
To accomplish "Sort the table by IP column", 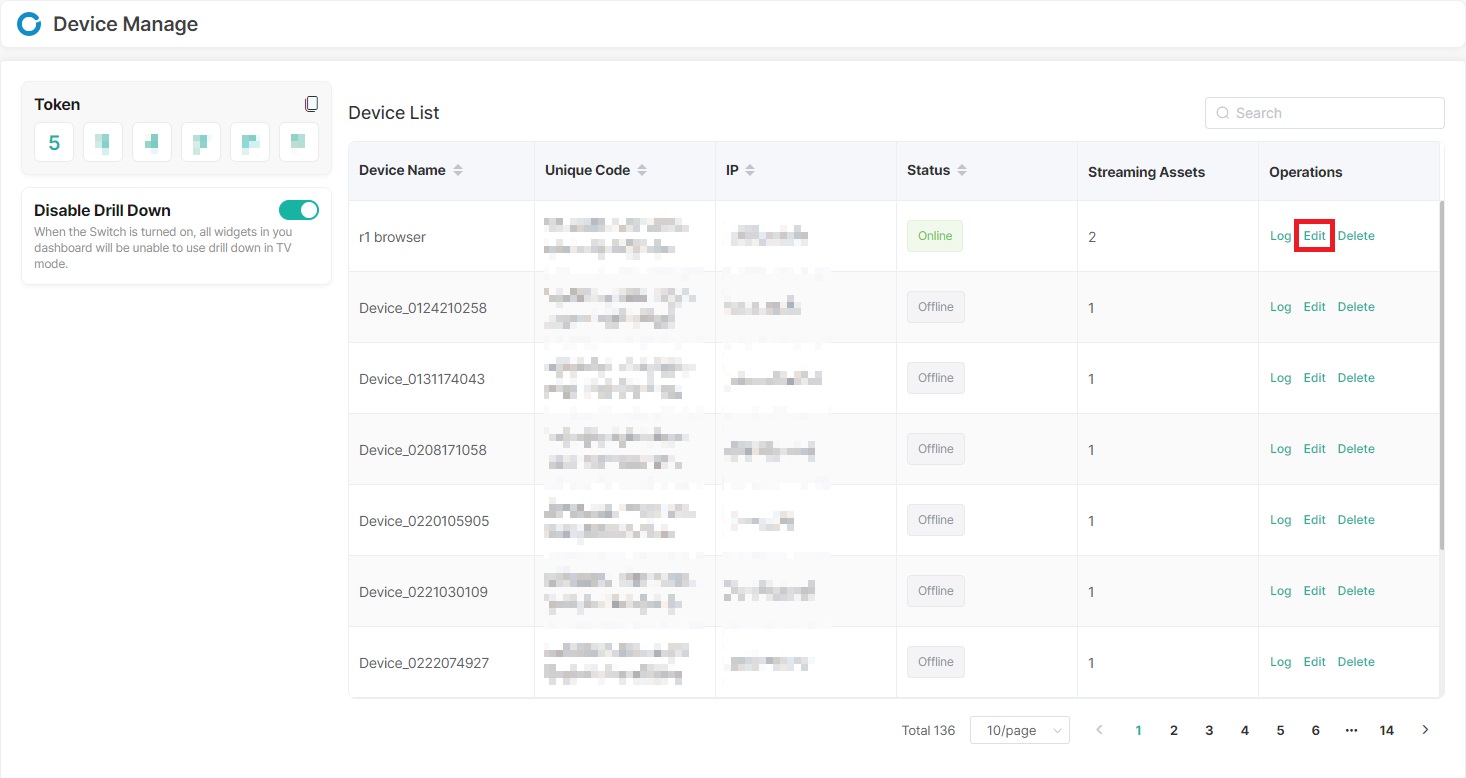I will [x=750, y=171].
